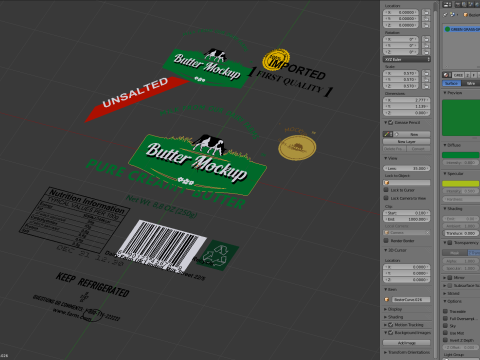Click the orange object icon in the Item panel
The image size is (480, 360).
[387, 299]
